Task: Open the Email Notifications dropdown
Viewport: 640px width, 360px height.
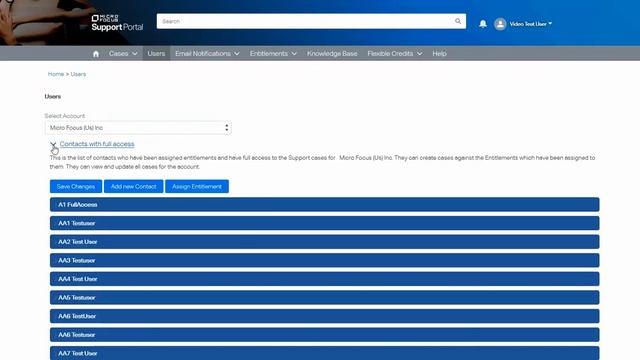Action: click(x=207, y=53)
